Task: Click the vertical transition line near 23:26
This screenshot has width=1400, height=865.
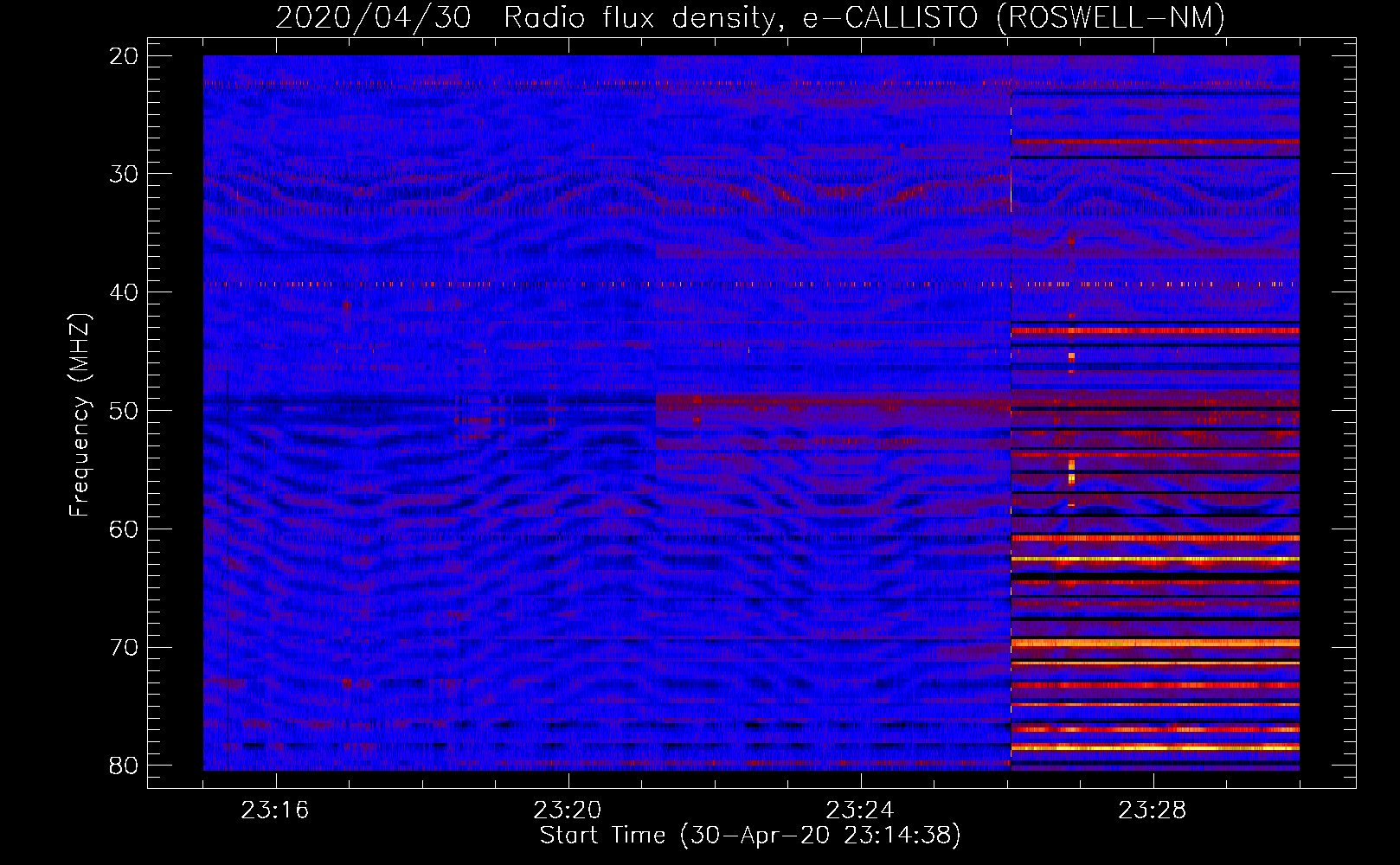Action: (1011, 412)
